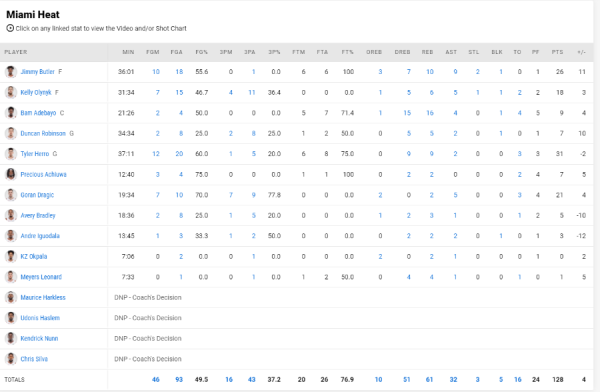View Tyler Herro's 20 field goal attempts

pyautogui.click(x=179, y=154)
